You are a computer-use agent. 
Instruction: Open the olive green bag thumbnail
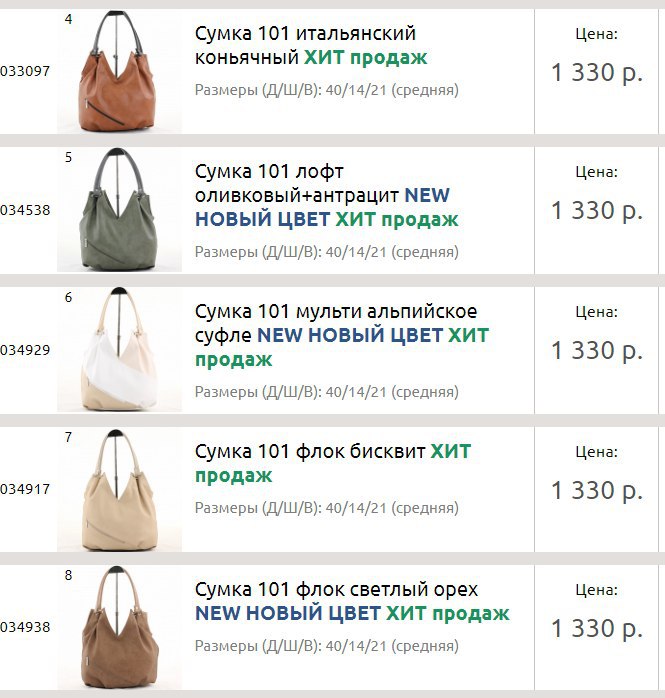click(x=119, y=210)
